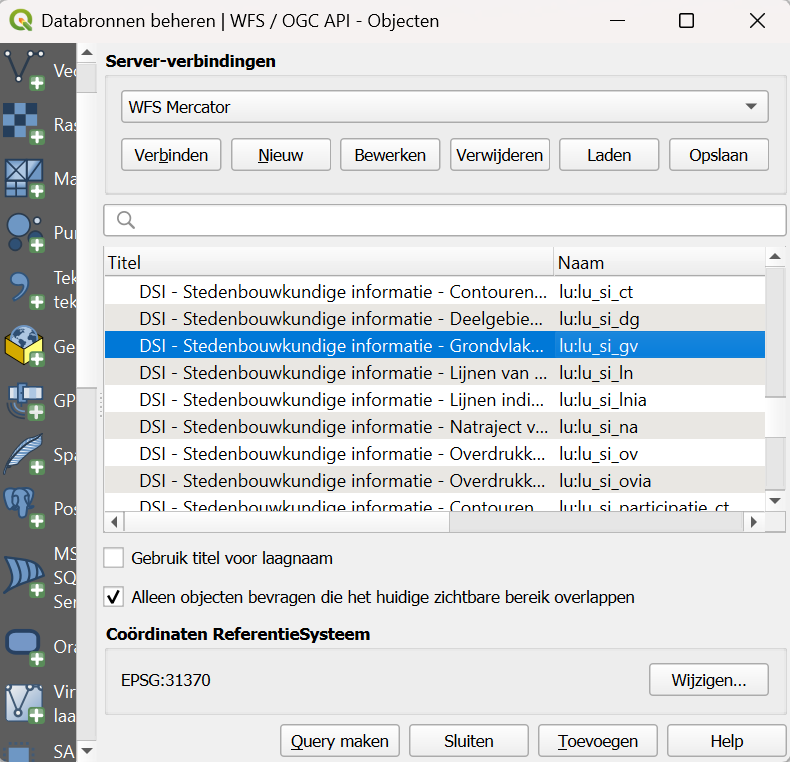Screen dimensions: 790x762
Task: Click the magnifier icon in search box
Action: [125, 220]
